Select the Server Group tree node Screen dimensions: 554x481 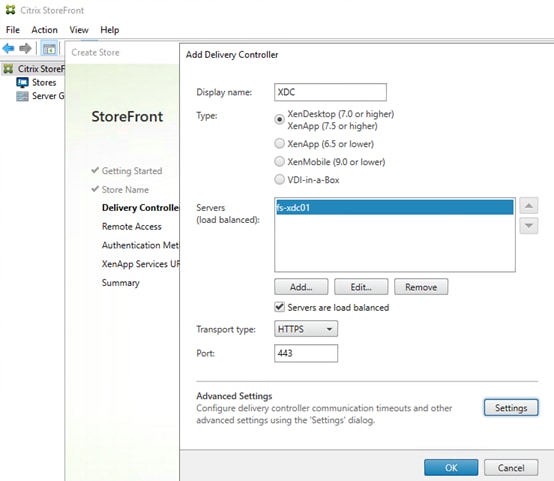[40, 96]
